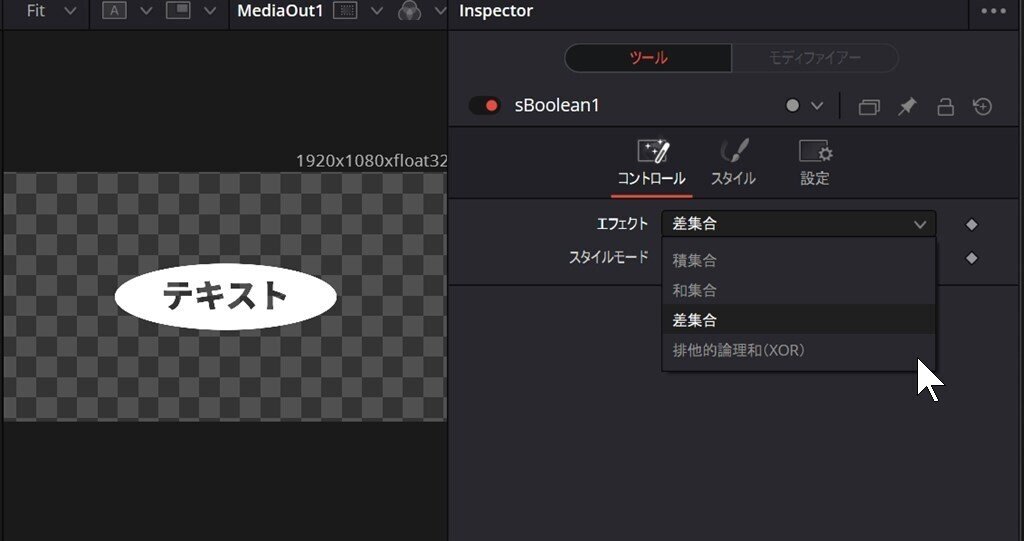Click the エフェクト label
The height and width of the screenshot is (541, 1024).
click(622, 224)
